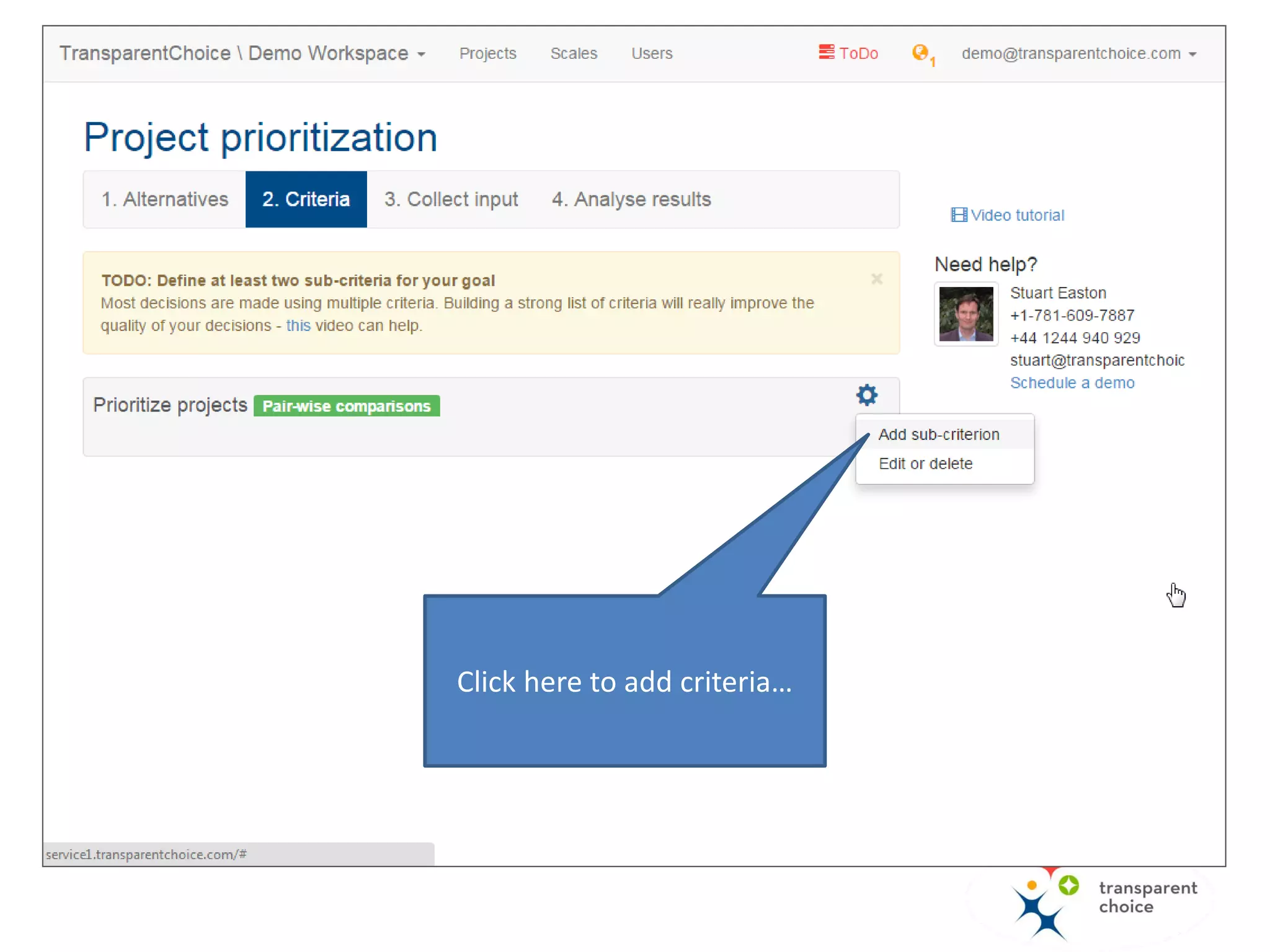1270x952 pixels.
Task: Choose Edit or delete option
Action: [x=925, y=464]
